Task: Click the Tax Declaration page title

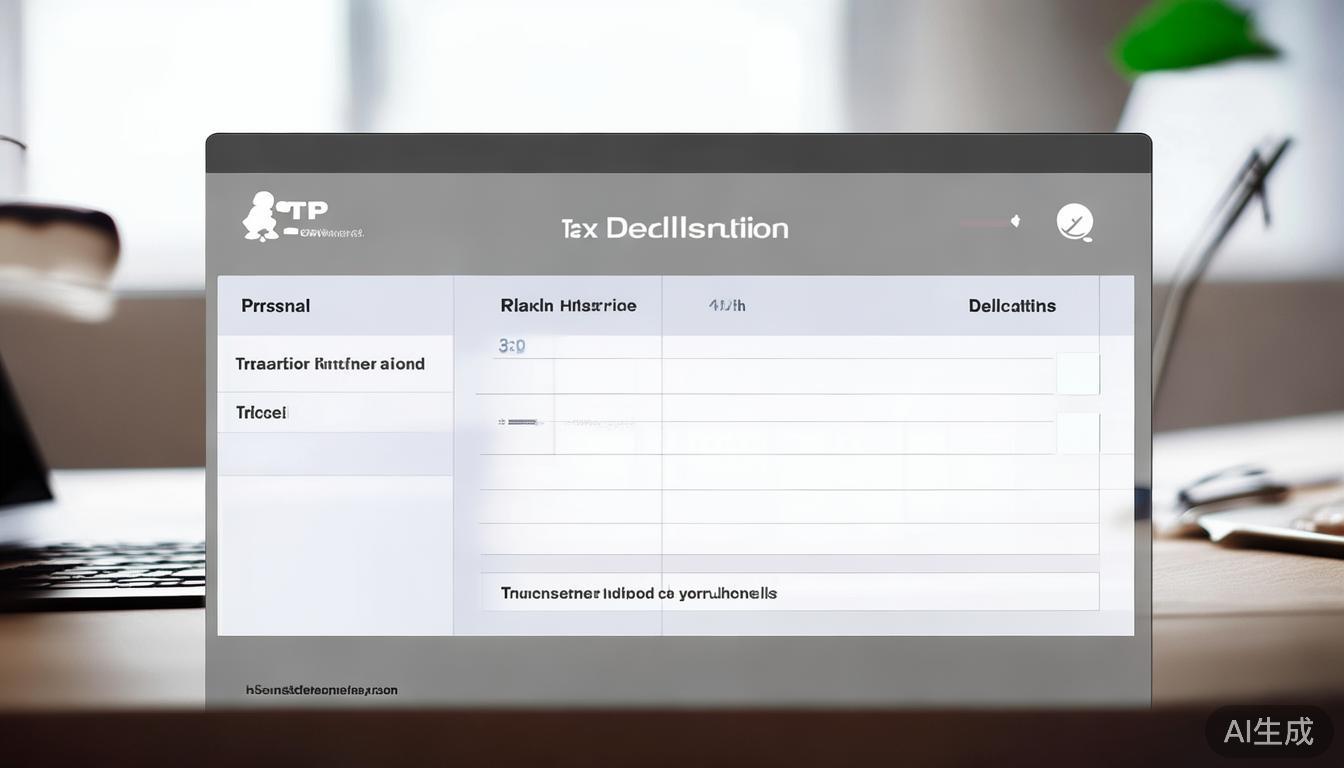Action: [x=674, y=228]
